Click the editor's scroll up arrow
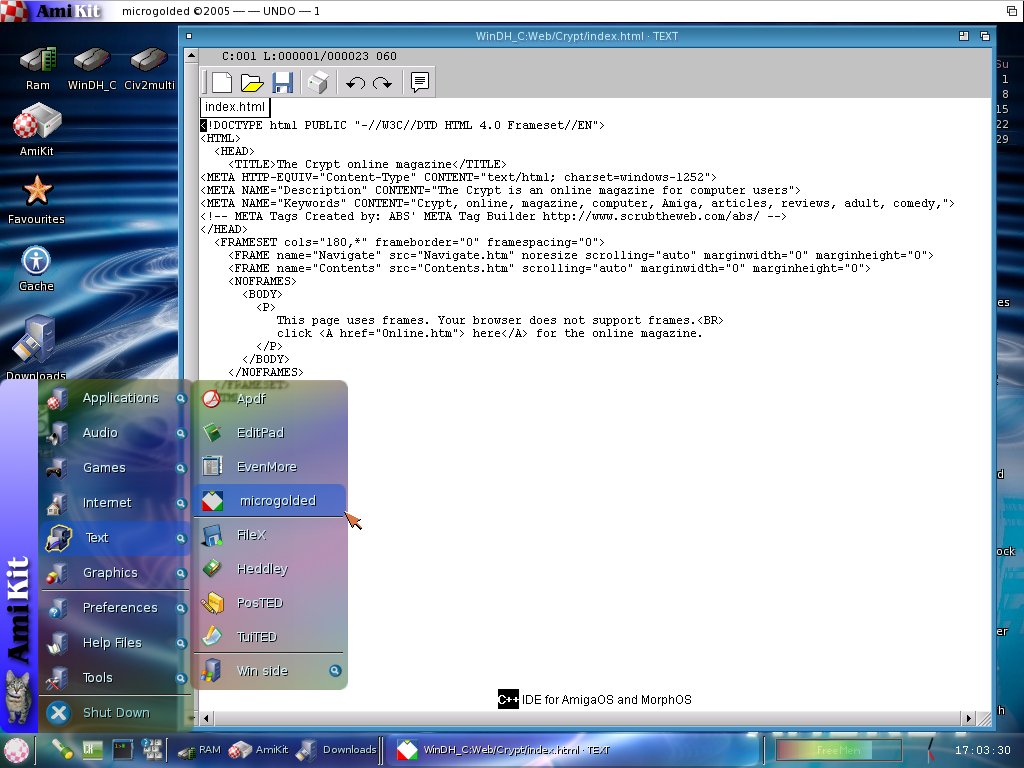 pos(191,56)
